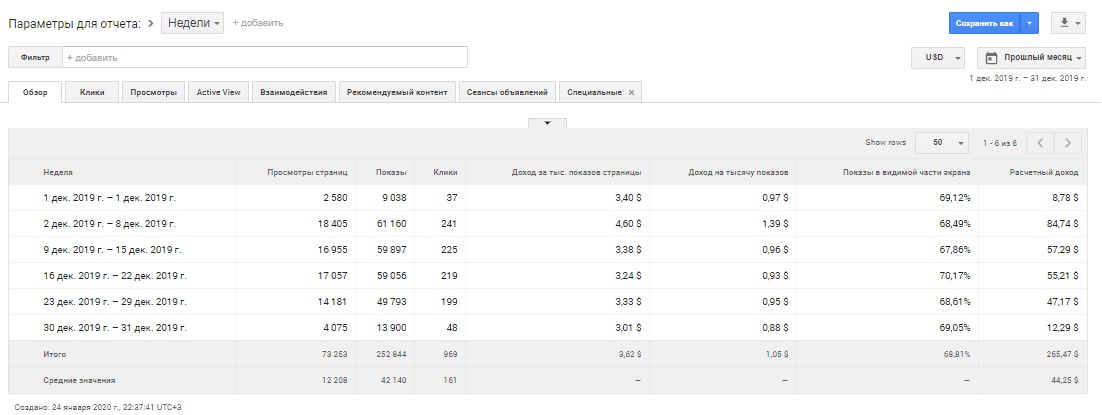Select the Сеансы объявлений tab
Viewport: 1102px width, 415px height.
pyautogui.click(x=507, y=92)
